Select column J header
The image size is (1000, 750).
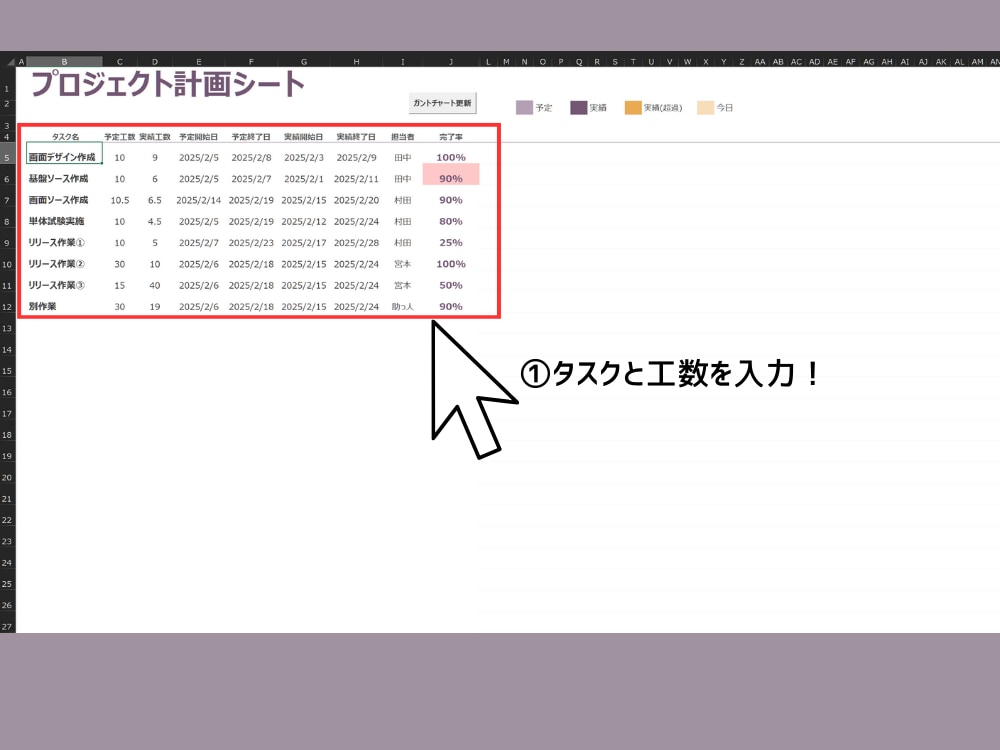tap(451, 62)
